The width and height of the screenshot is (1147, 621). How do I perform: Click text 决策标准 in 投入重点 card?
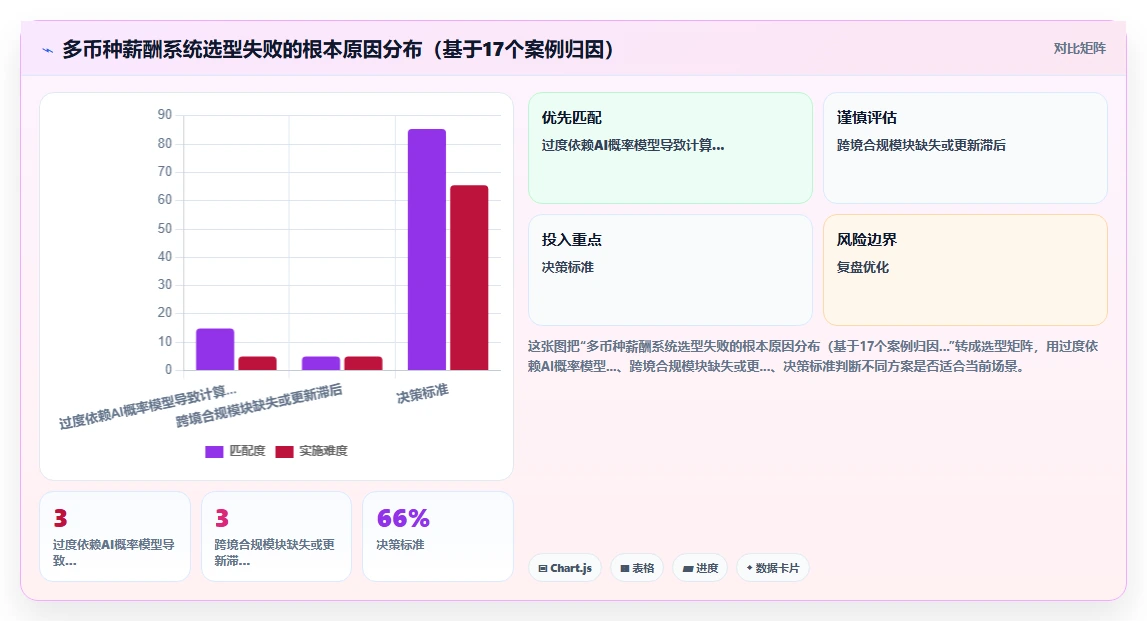[568, 268]
